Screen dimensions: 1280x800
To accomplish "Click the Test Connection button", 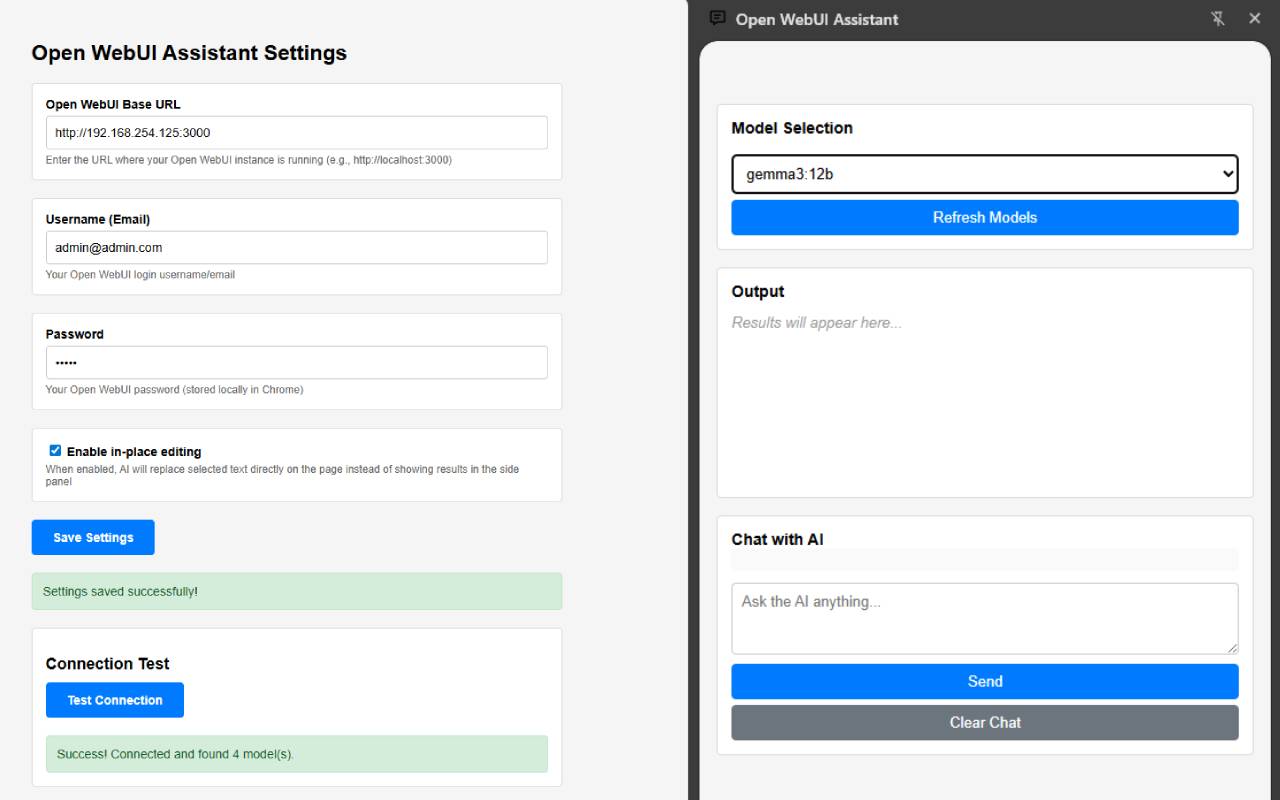I will tap(115, 700).
